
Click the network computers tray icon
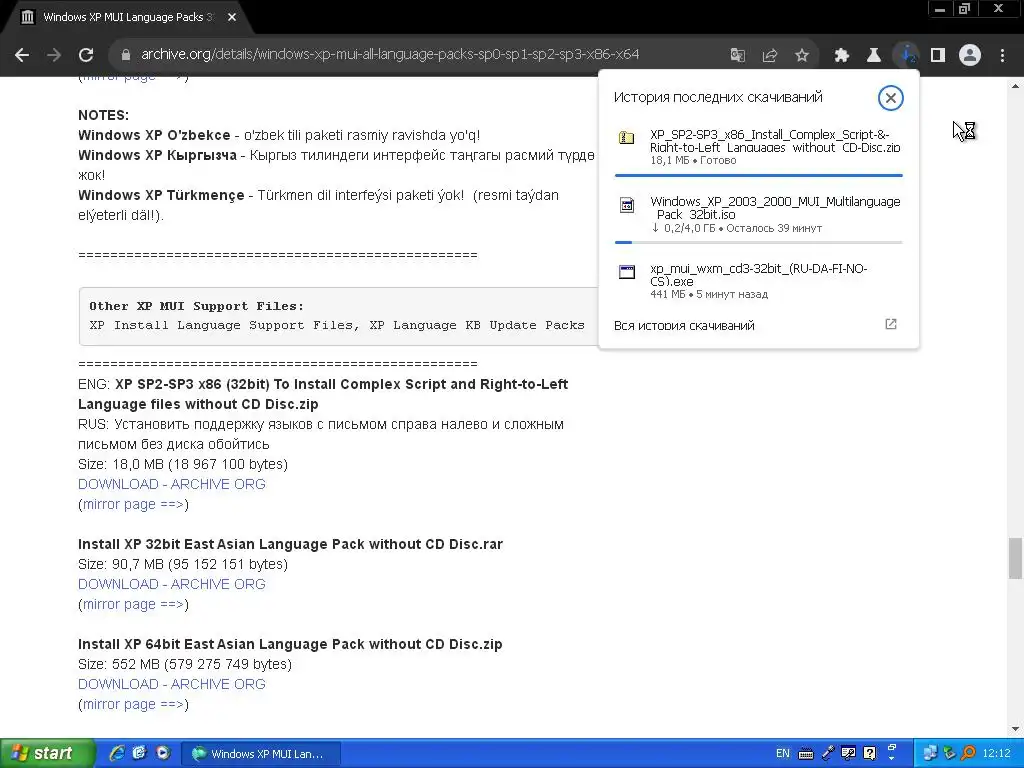tap(929, 754)
